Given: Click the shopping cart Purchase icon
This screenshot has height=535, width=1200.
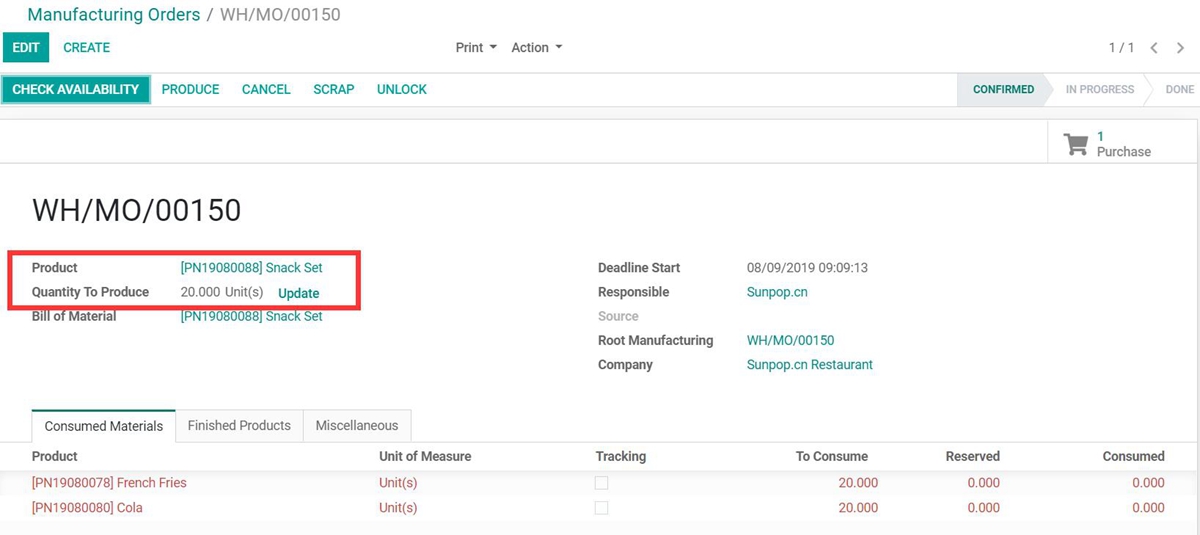Looking at the screenshot, I should 1076,144.
